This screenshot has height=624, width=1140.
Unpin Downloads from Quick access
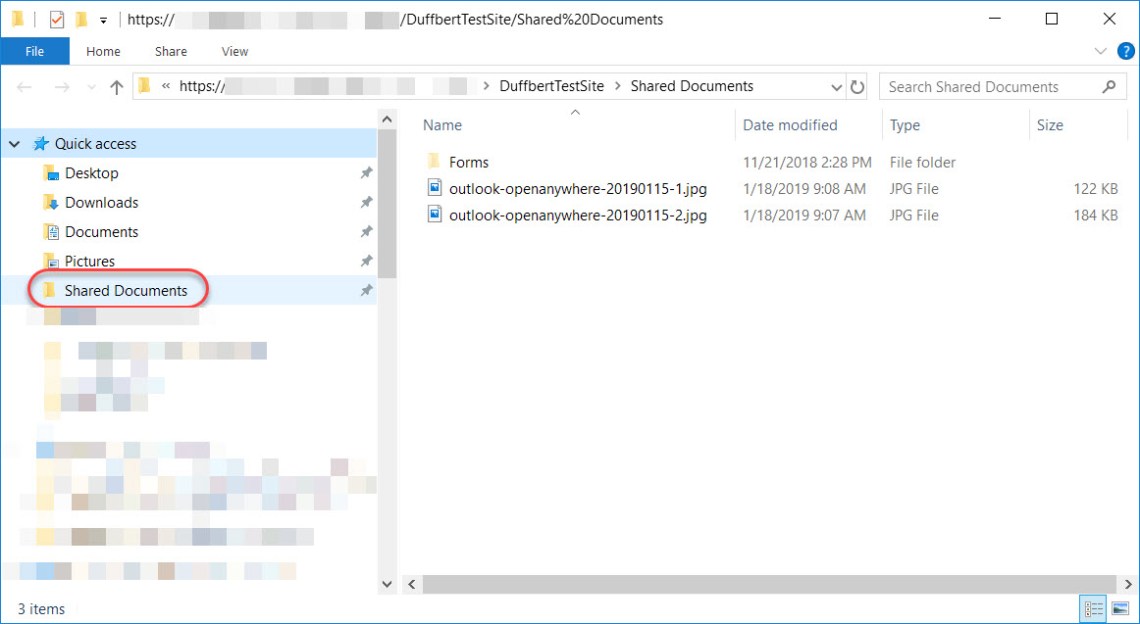[366, 202]
